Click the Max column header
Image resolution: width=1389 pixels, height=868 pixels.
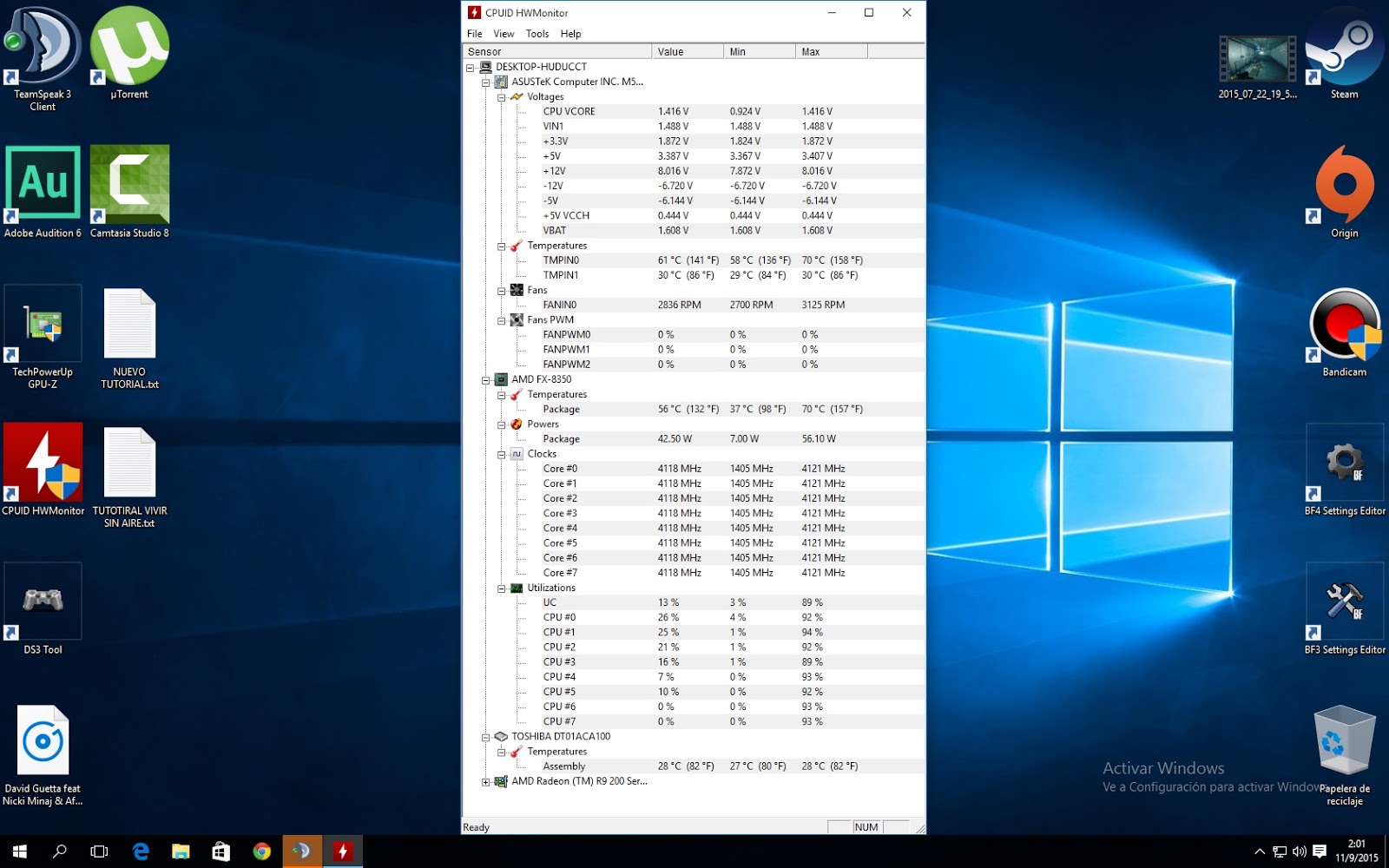832,51
